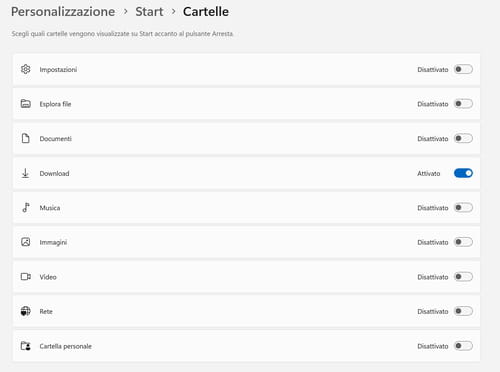Click the Video row label
Viewport: 500px width, 372px height.
(48, 277)
